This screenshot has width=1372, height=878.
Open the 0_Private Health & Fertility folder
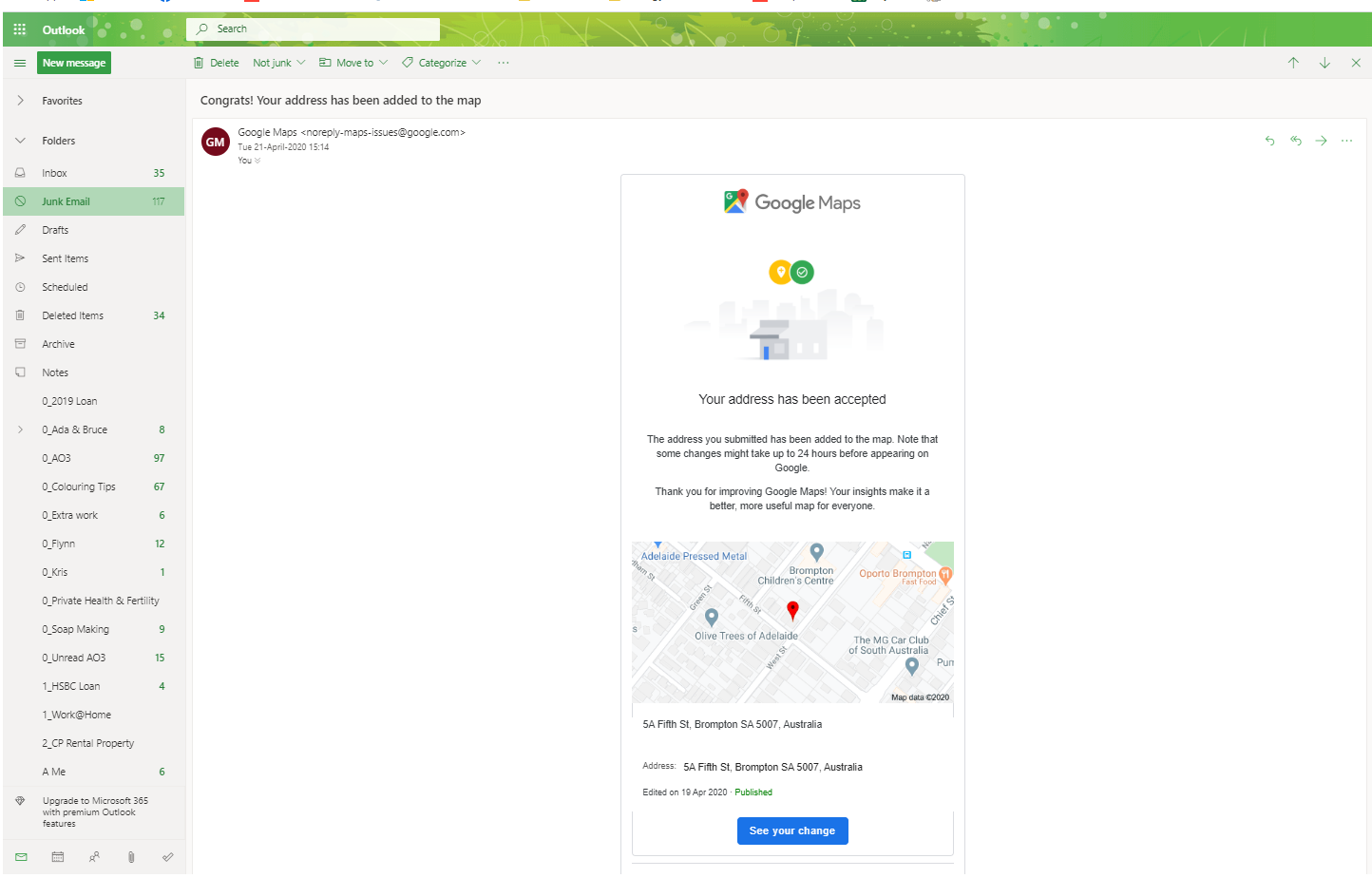[x=94, y=601]
